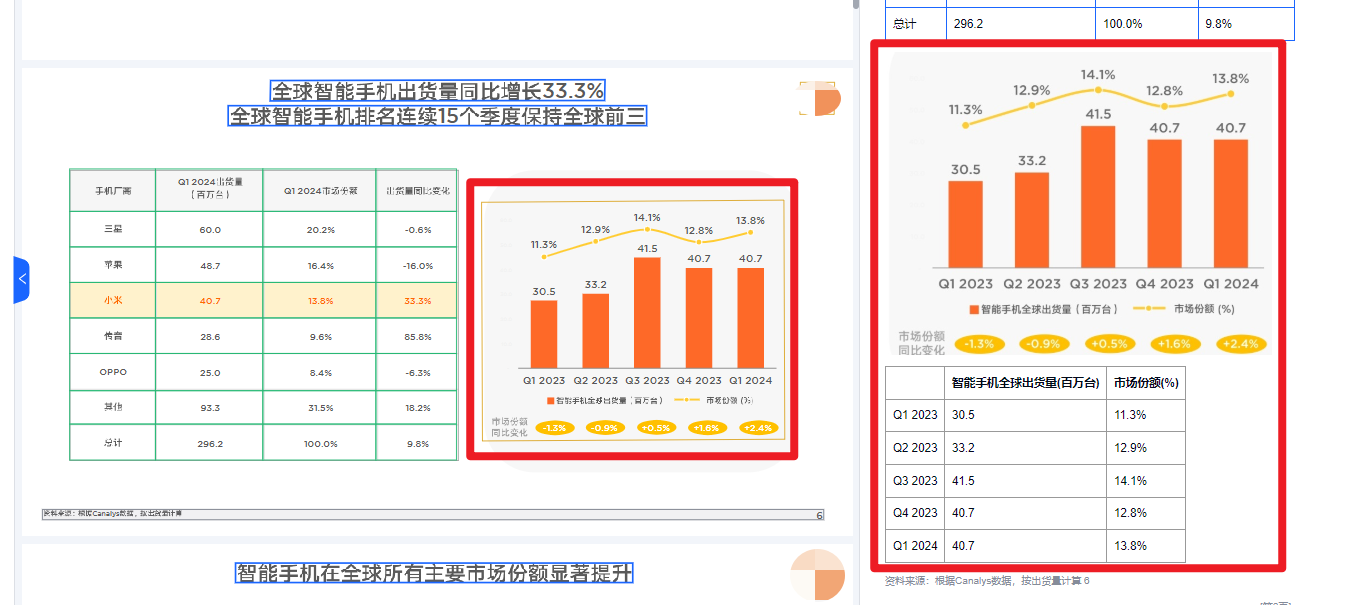Select heading 智能手机在全球所有主要市场份额显著提升
The height and width of the screenshot is (605, 1360).
(434, 573)
